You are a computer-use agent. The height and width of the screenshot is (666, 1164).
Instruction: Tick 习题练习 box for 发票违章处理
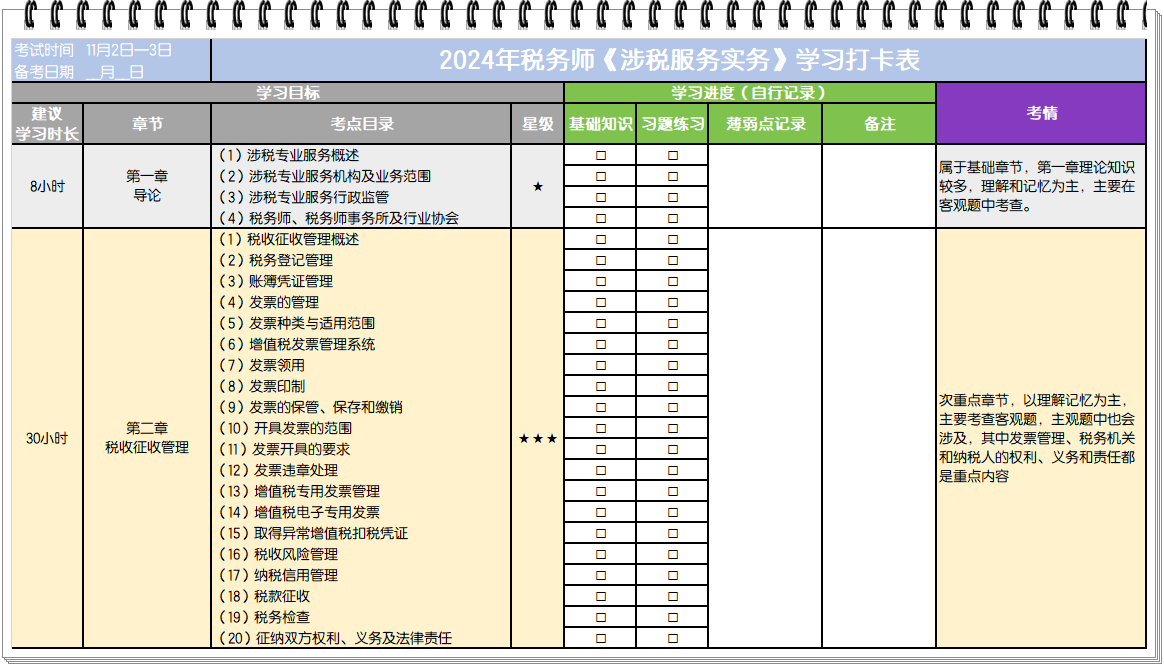(673, 470)
